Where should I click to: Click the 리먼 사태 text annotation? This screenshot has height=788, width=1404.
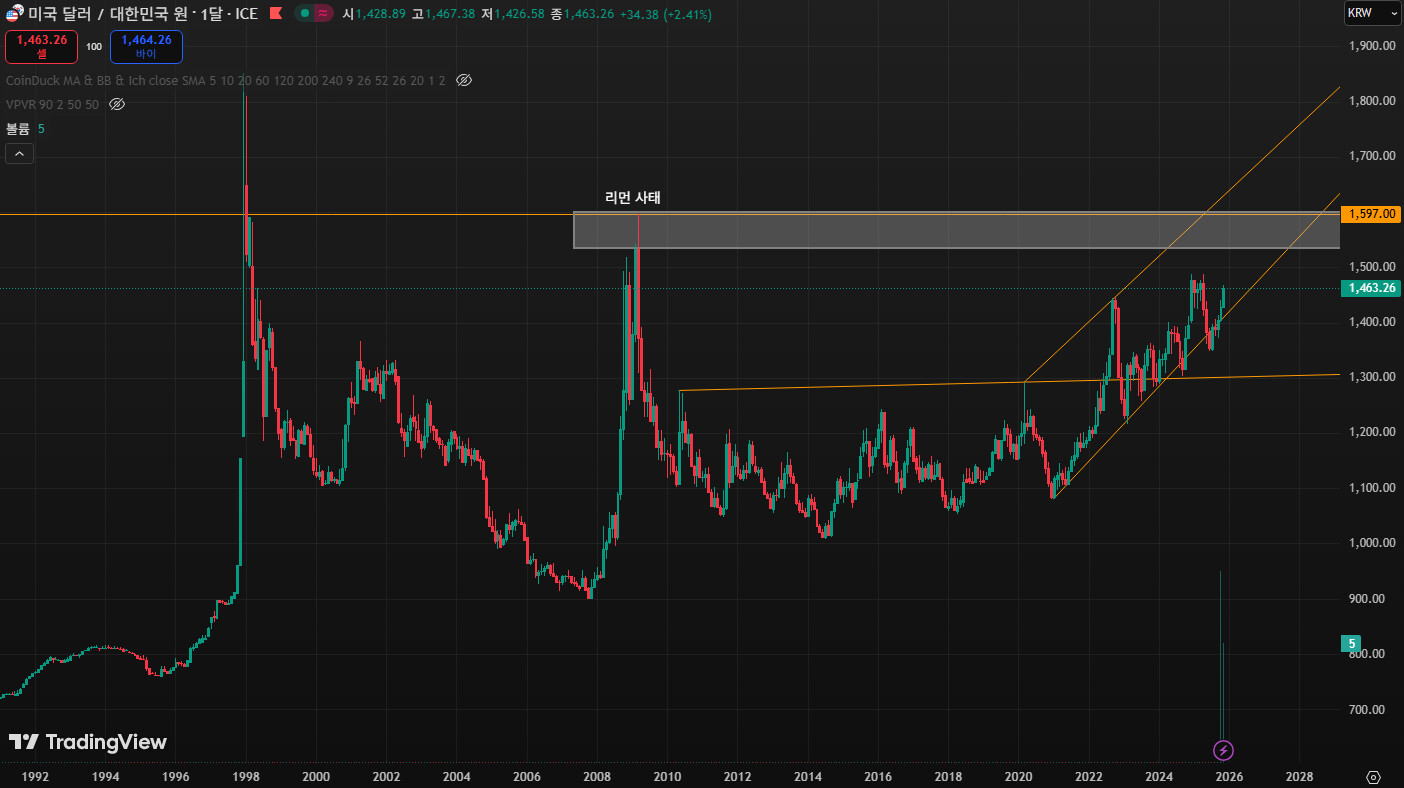[633, 198]
